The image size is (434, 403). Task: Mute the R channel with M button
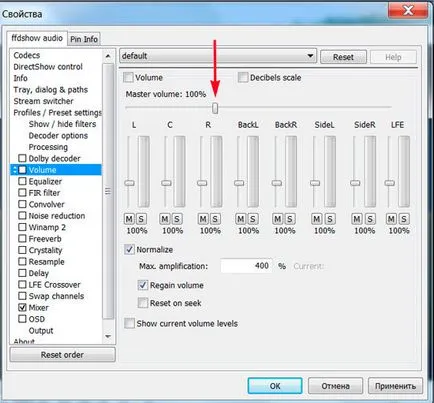pyautogui.click(x=203, y=219)
